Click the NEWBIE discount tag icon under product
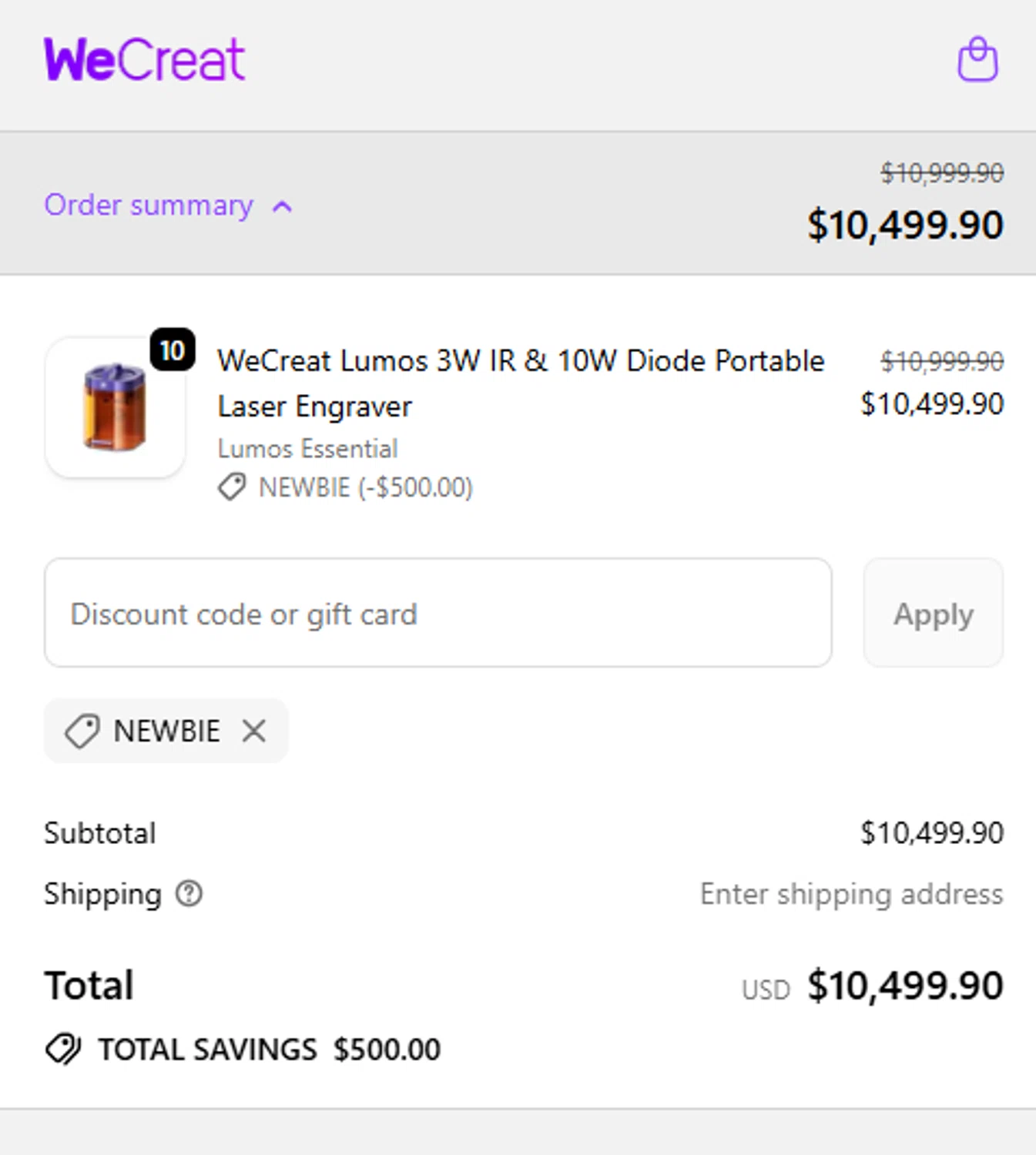 (x=232, y=487)
